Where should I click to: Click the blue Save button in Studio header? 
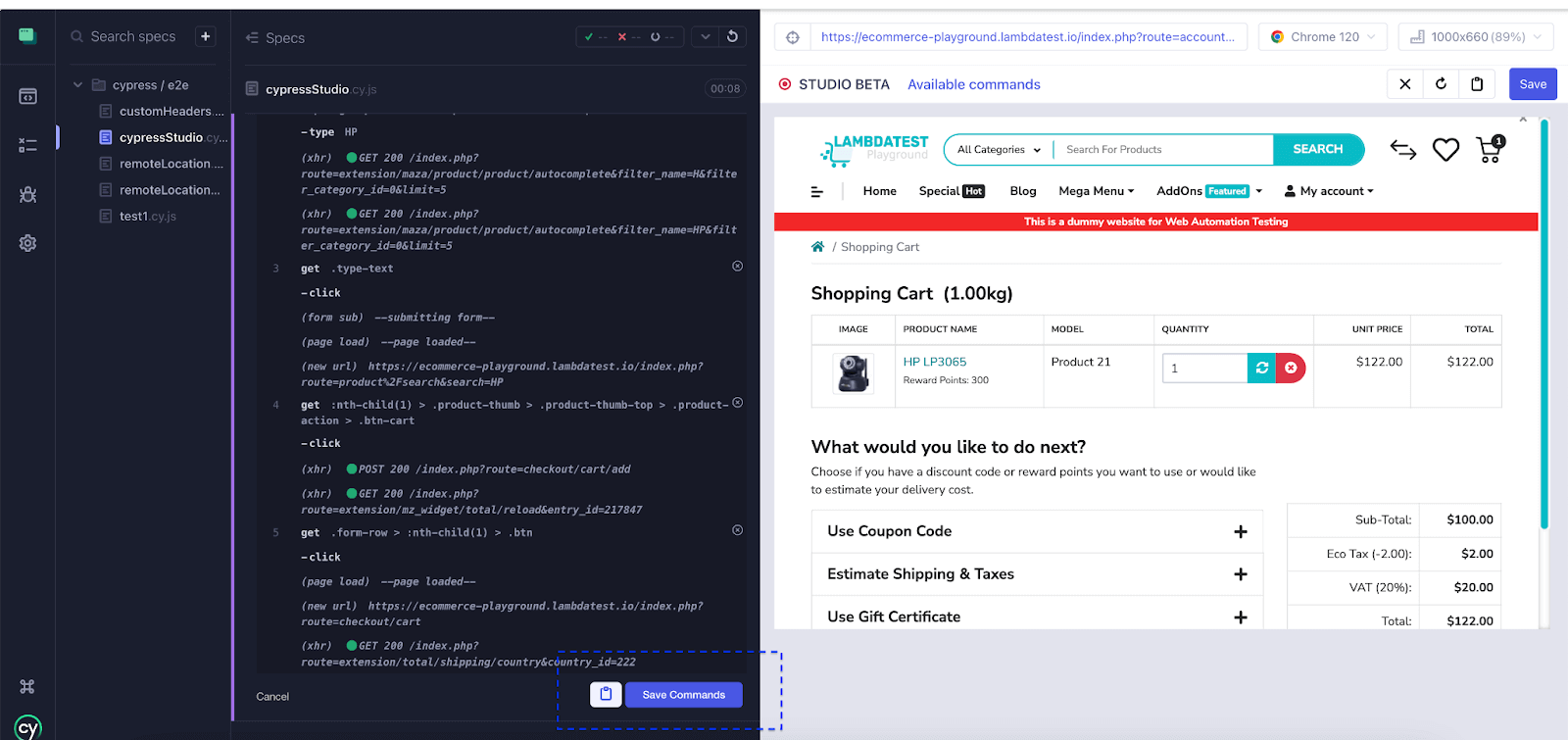click(x=1533, y=84)
